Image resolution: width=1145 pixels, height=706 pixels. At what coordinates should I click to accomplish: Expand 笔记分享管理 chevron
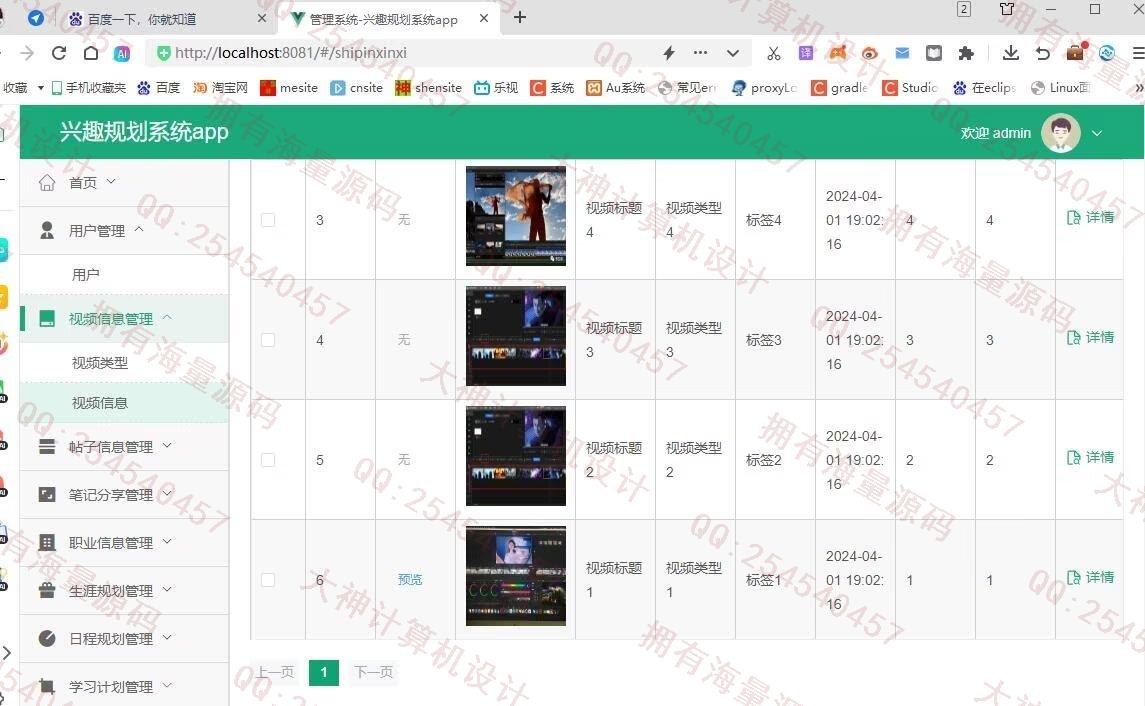[166, 493]
